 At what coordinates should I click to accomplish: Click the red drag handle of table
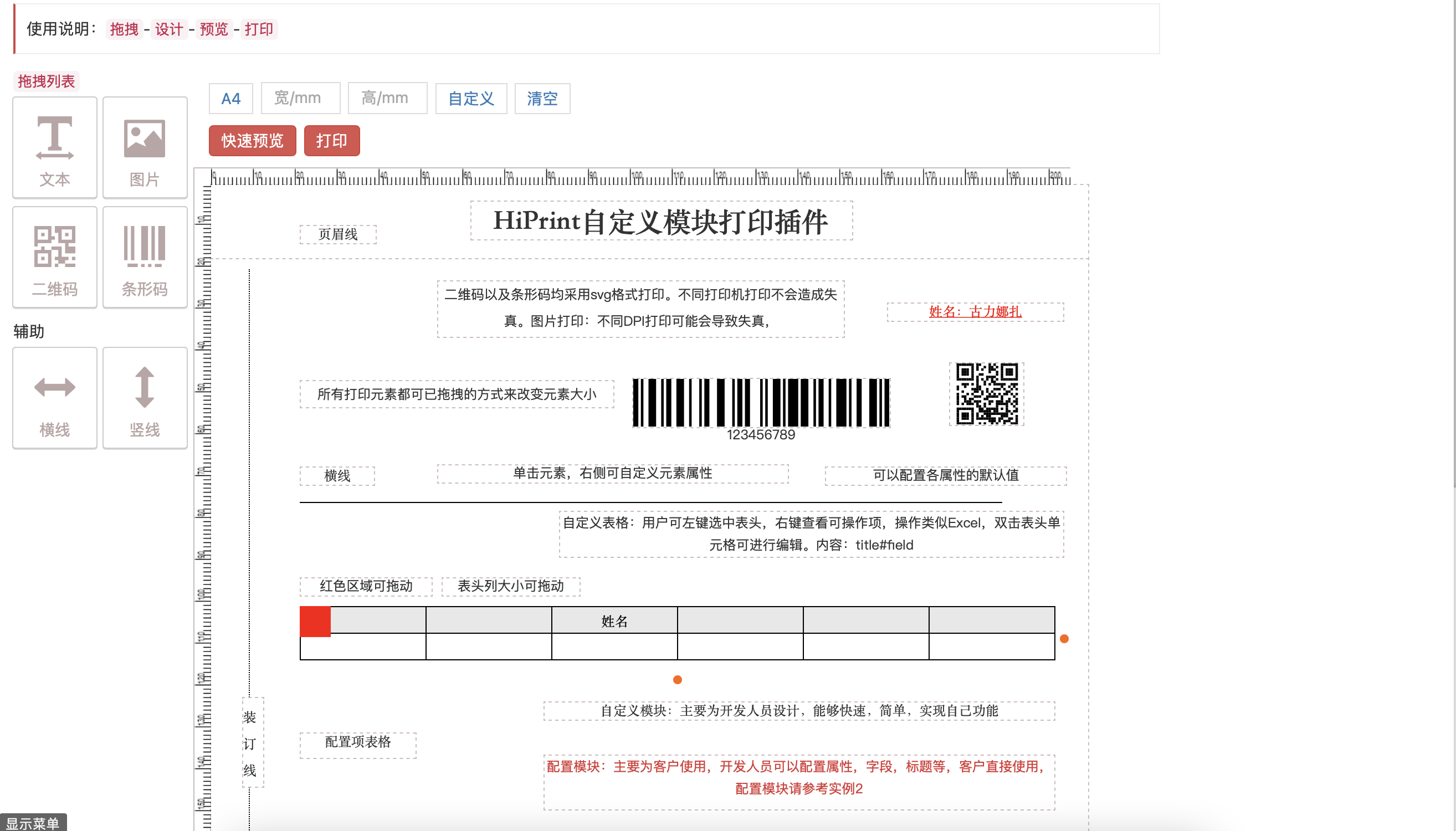[315, 622]
